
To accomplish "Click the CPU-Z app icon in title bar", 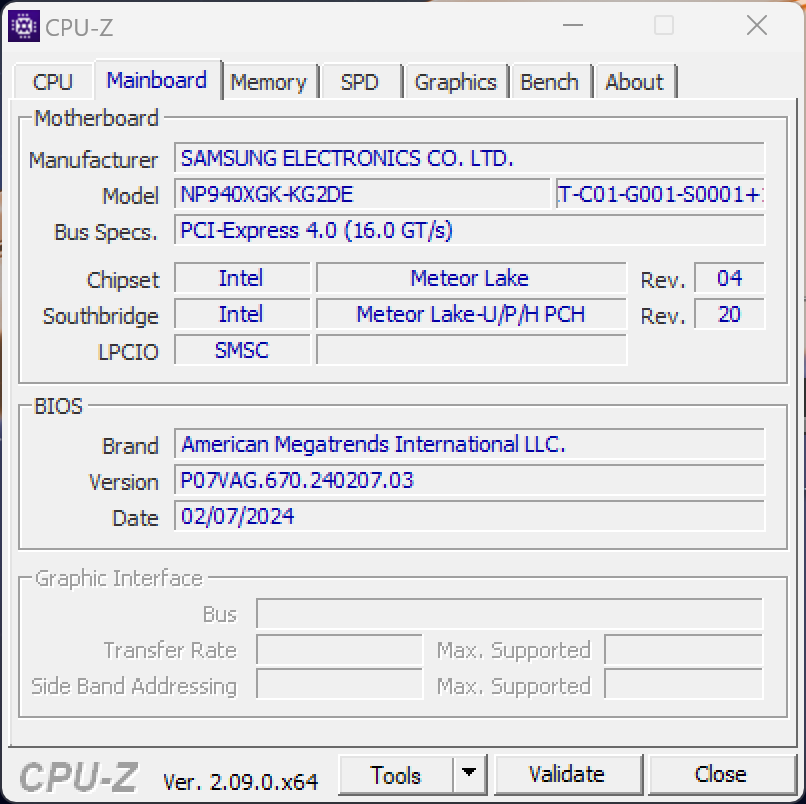I will [x=24, y=26].
